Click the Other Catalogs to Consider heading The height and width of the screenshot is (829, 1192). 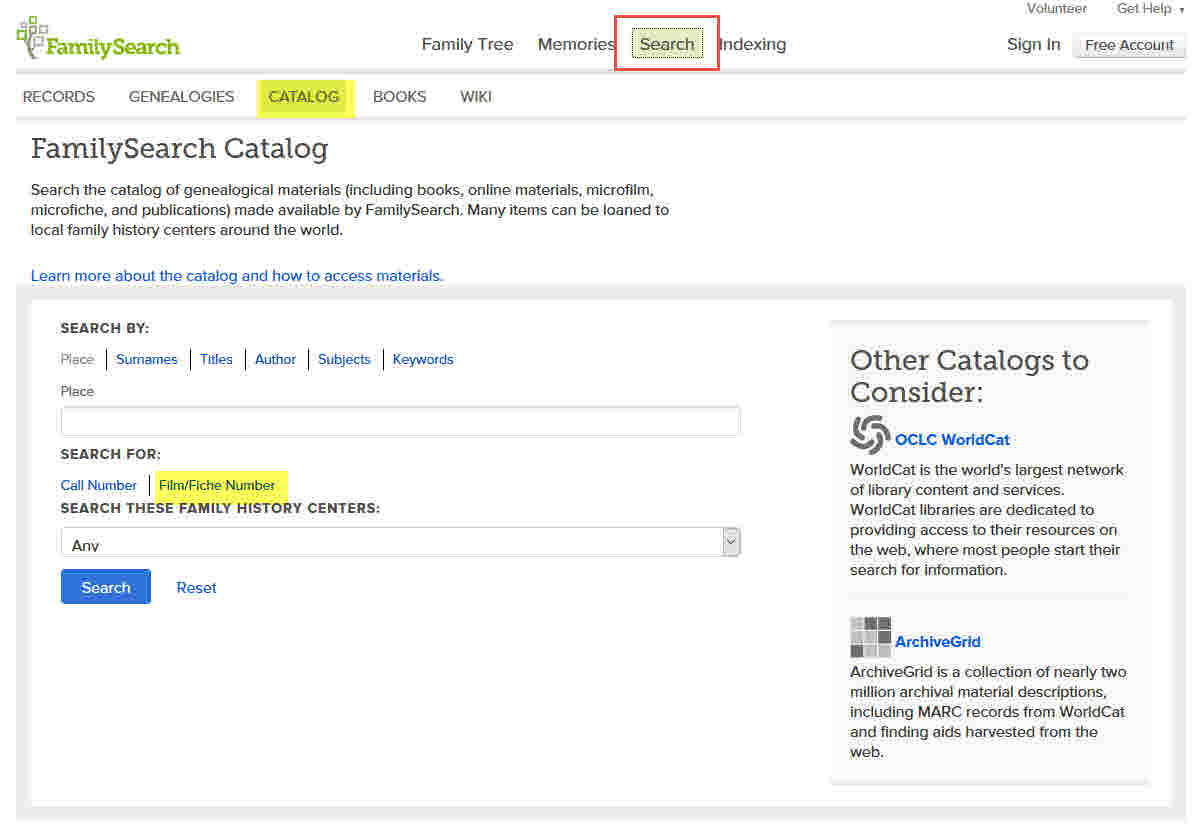[x=969, y=376]
